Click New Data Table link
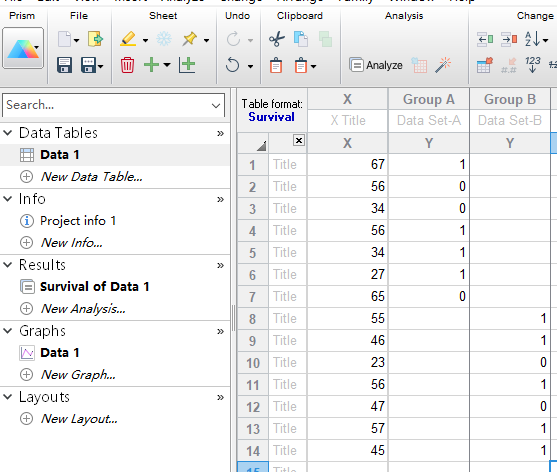Image resolution: width=557 pixels, height=472 pixels. click(x=92, y=177)
